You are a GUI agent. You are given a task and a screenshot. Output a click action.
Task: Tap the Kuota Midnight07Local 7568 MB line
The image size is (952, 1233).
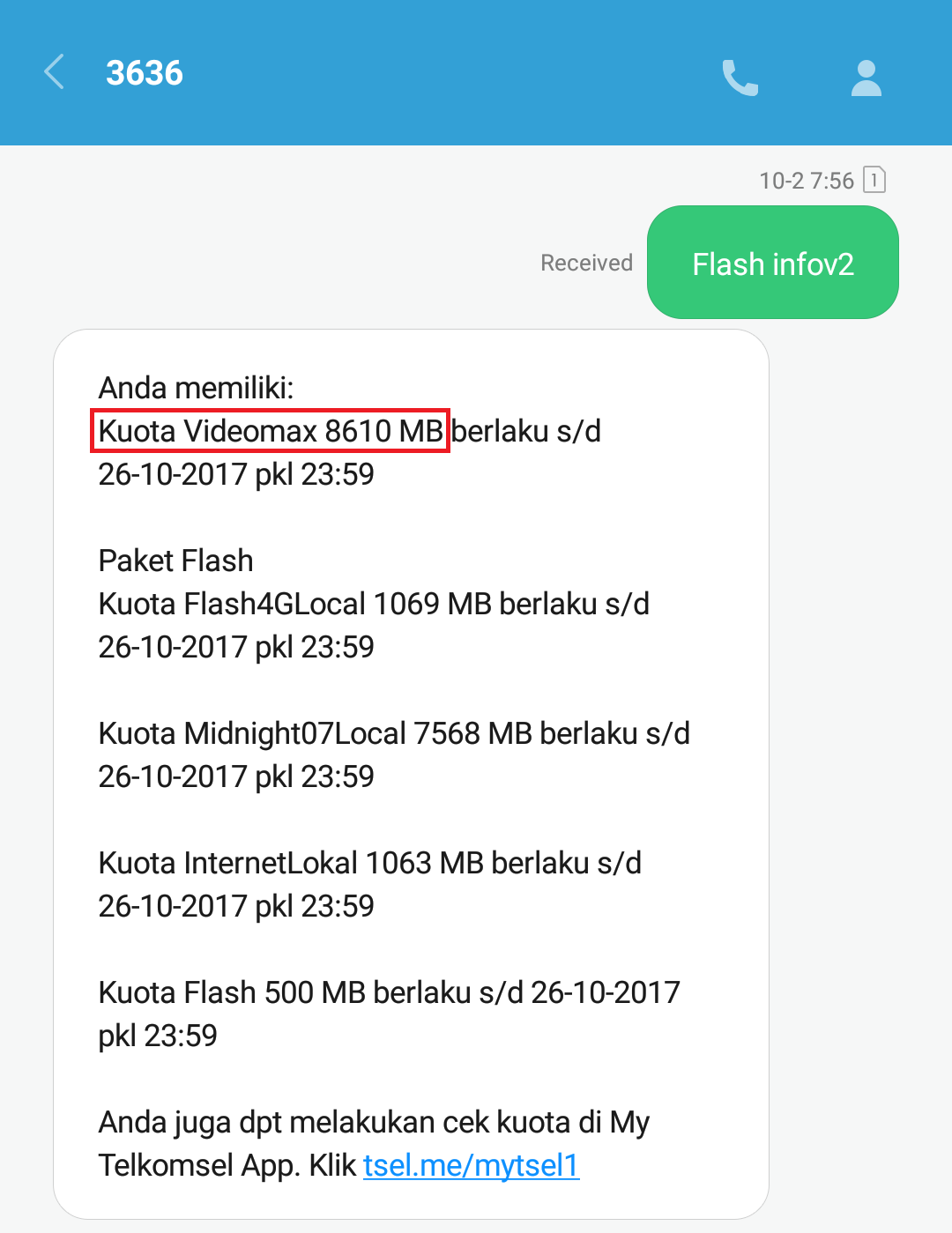click(394, 733)
